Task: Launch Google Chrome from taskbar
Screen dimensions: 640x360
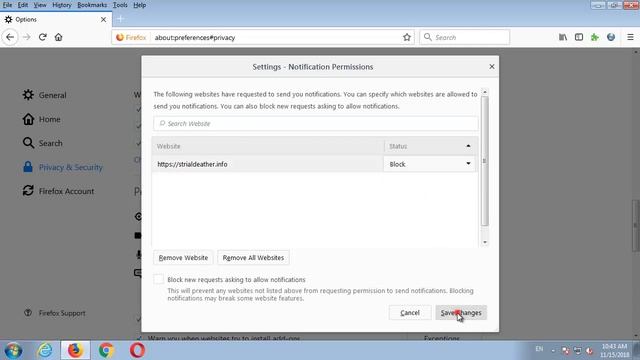Action: point(106,350)
